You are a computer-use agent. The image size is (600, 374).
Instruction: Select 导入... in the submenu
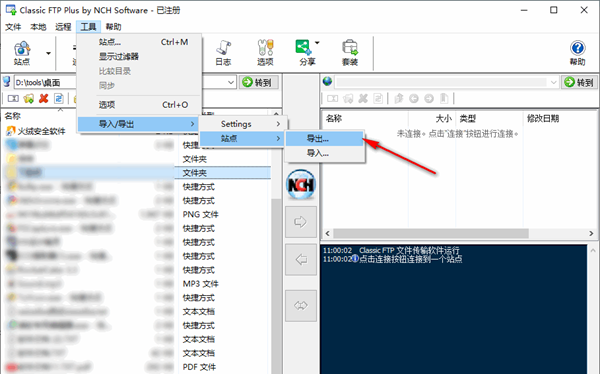324,153
